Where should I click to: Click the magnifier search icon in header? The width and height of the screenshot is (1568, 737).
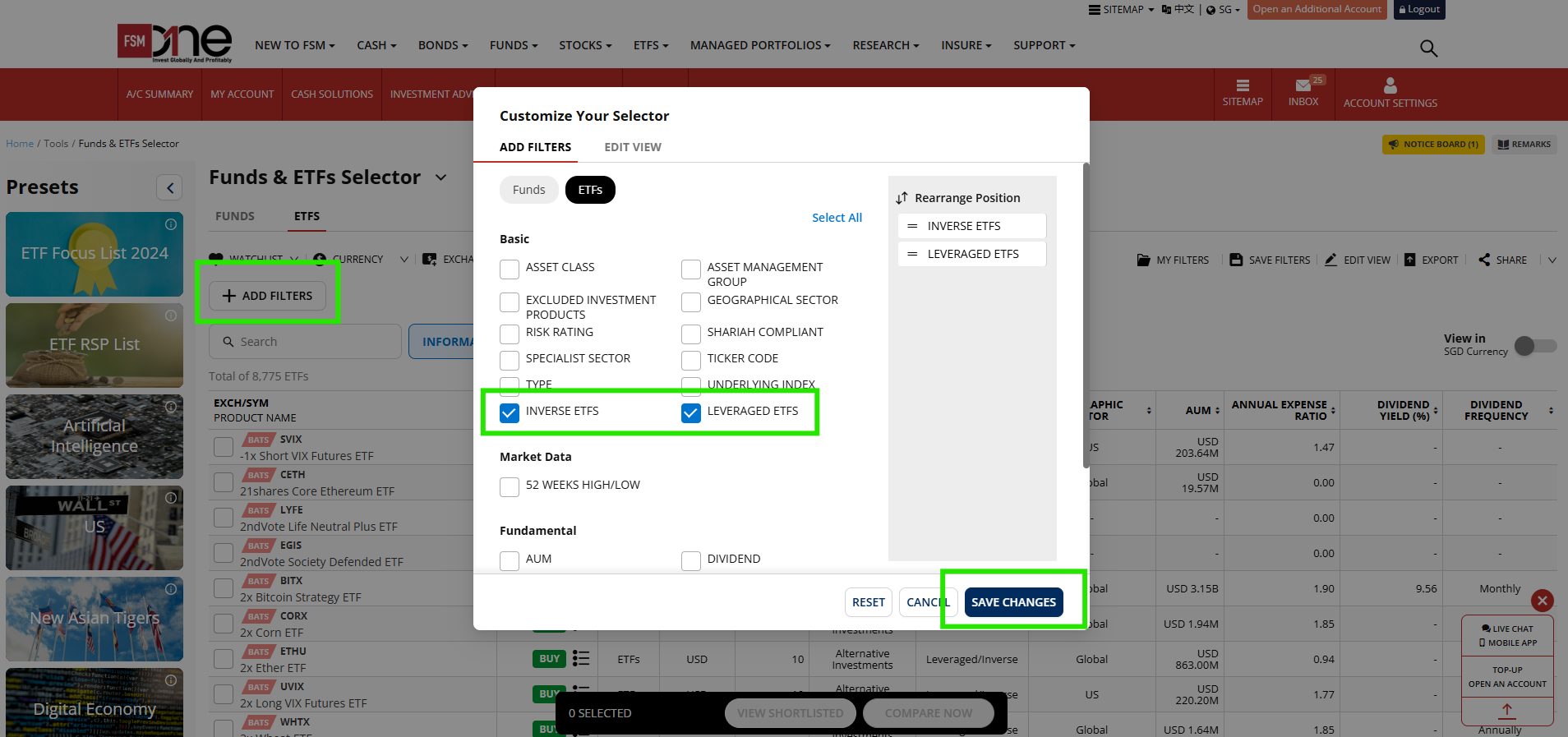coord(1428,48)
